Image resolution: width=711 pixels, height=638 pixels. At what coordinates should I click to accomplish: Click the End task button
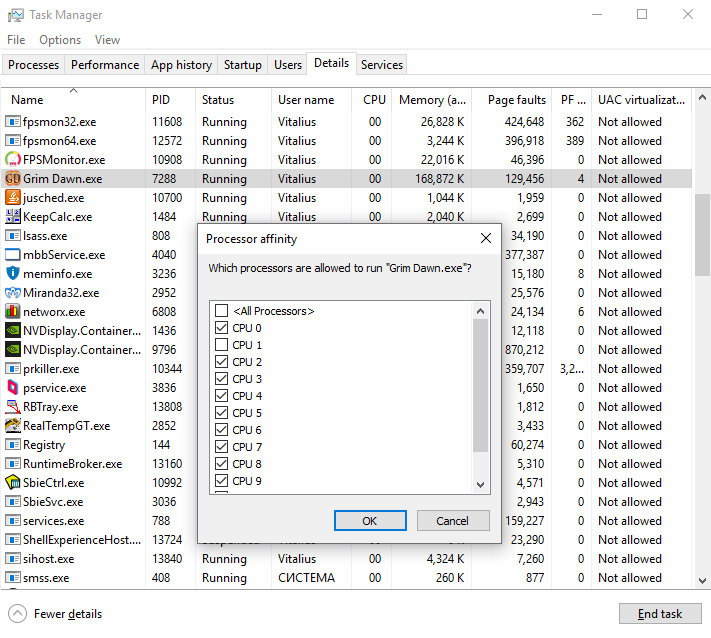(660, 614)
